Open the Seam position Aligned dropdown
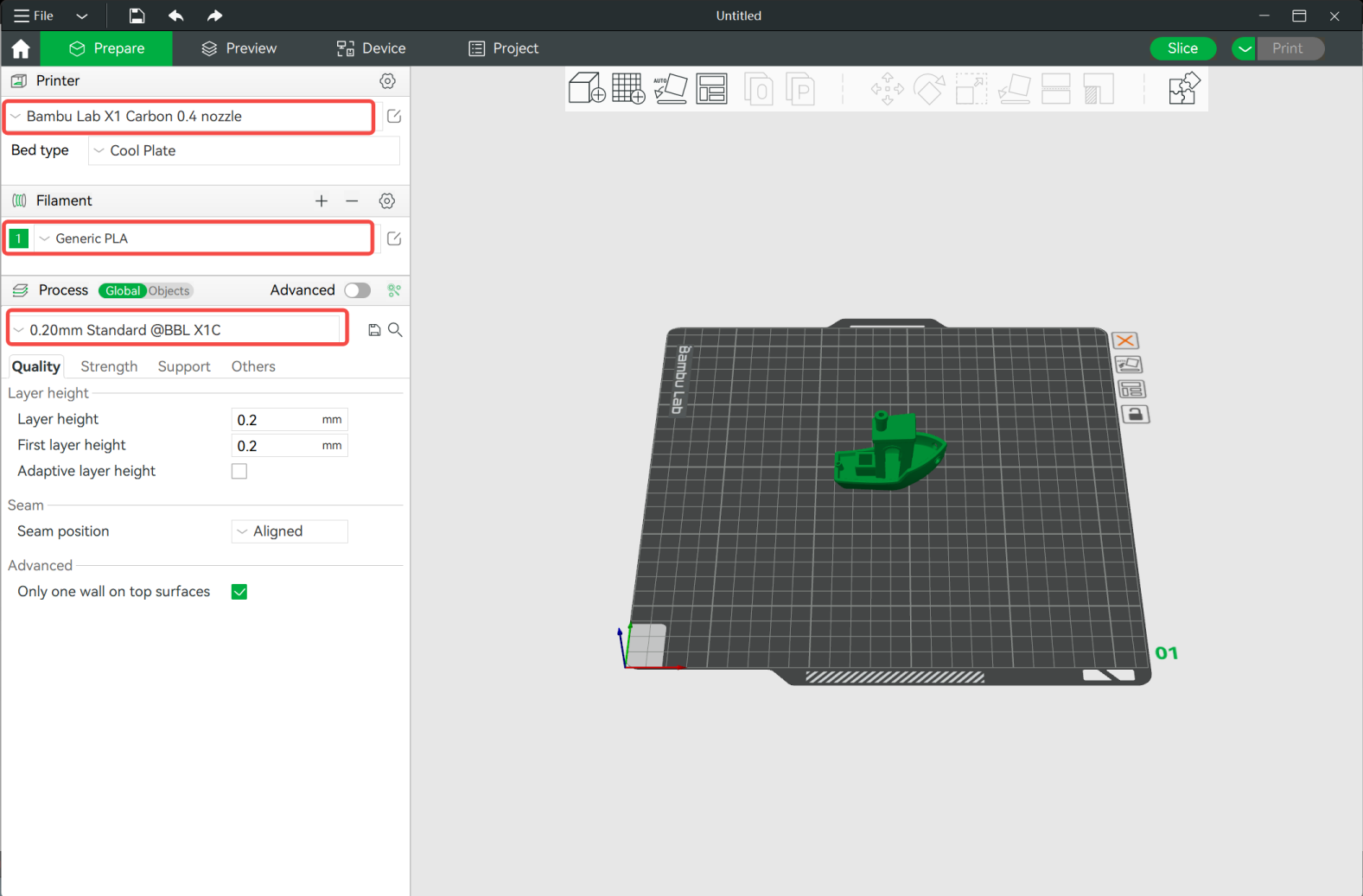Screen dimensions: 1363x896 pos(290,531)
